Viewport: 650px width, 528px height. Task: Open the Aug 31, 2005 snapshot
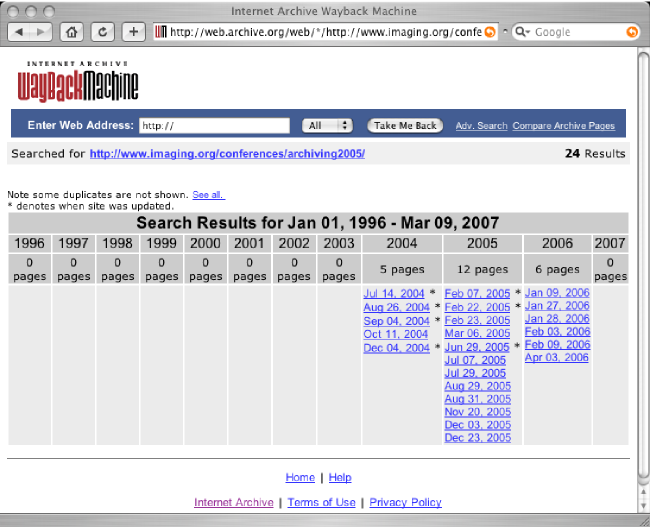coord(478,399)
